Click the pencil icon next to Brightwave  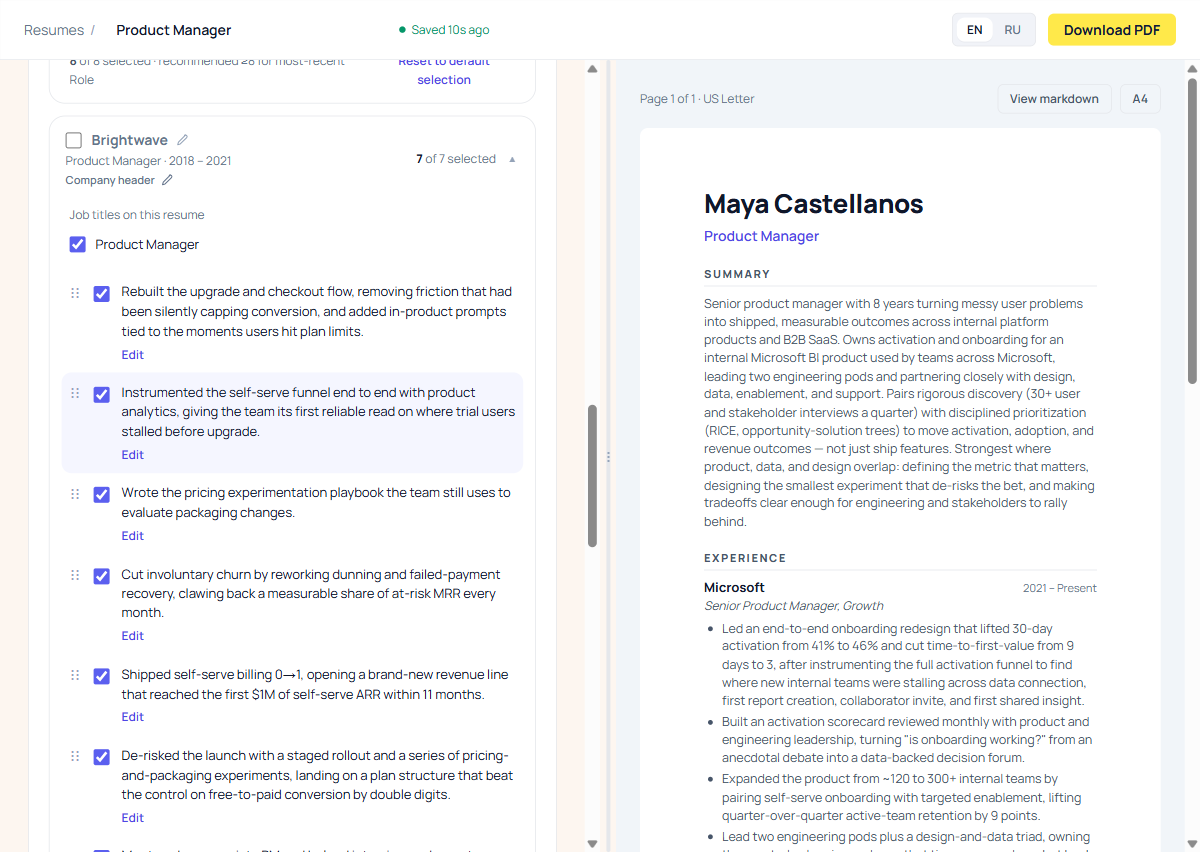(182, 140)
